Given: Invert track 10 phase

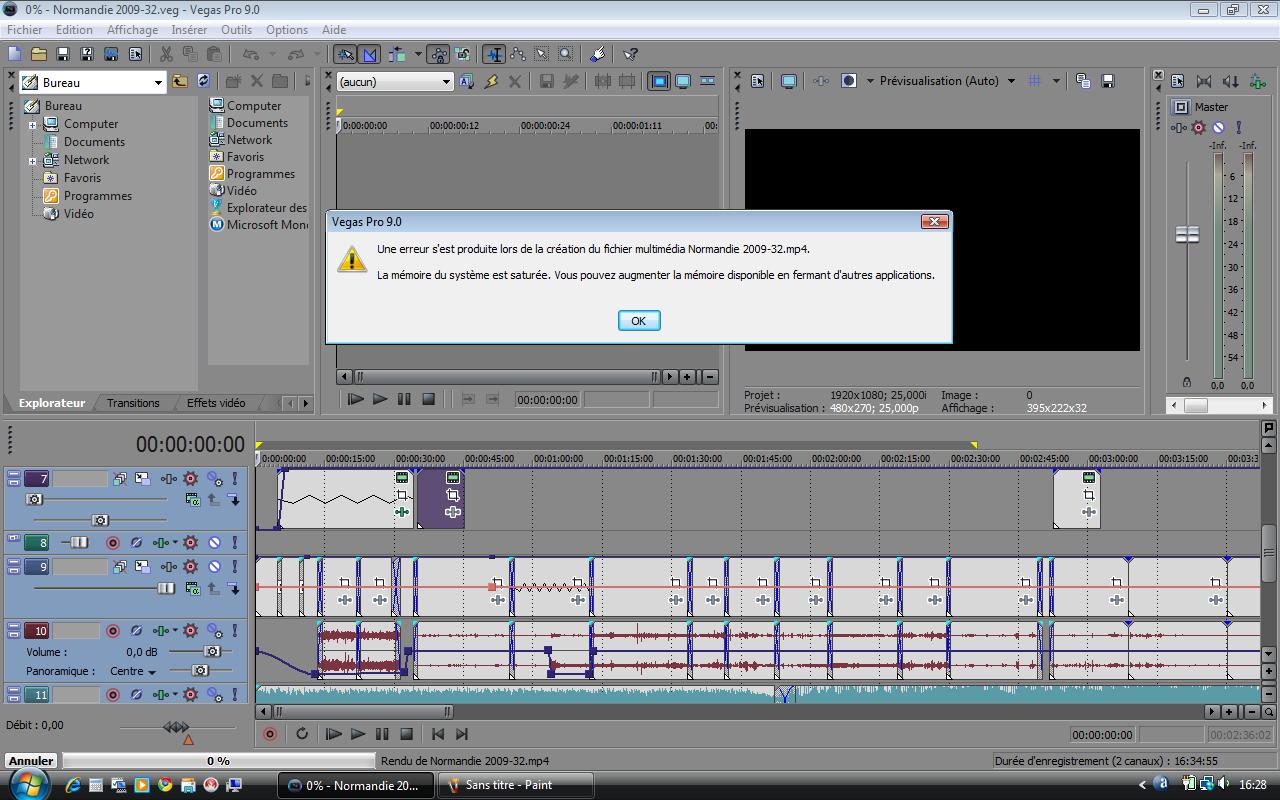Looking at the screenshot, I should [137, 631].
